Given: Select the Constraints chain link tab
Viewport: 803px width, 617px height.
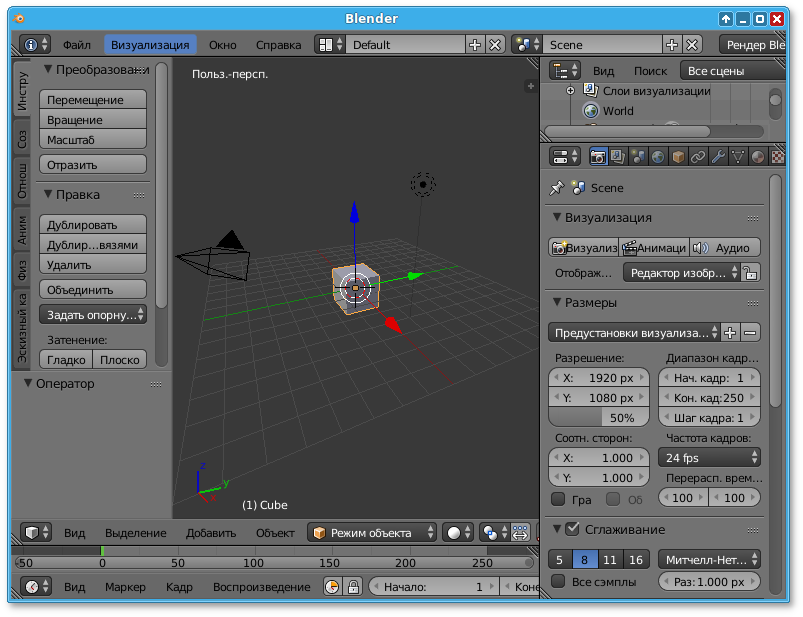Looking at the screenshot, I should point(698,156).
